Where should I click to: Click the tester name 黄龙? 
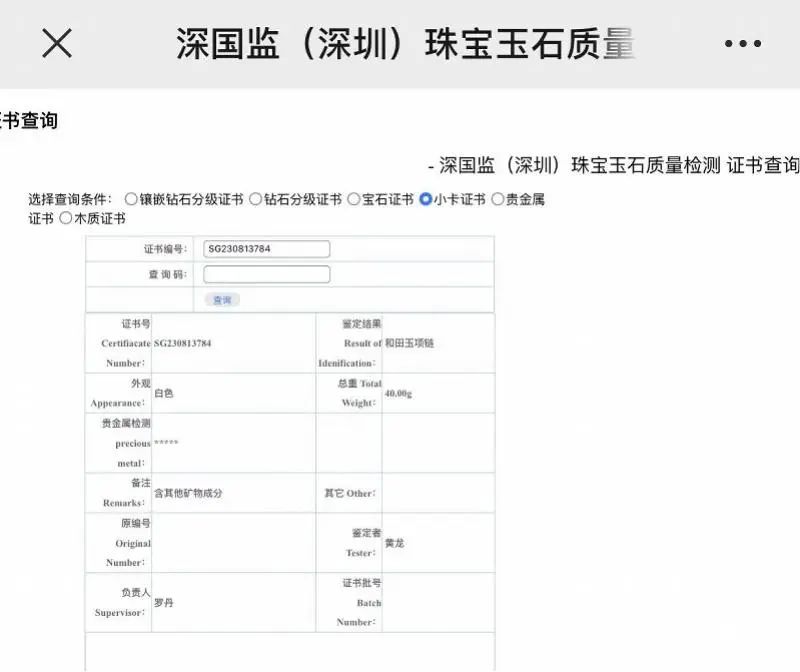(x=394, y=543)
